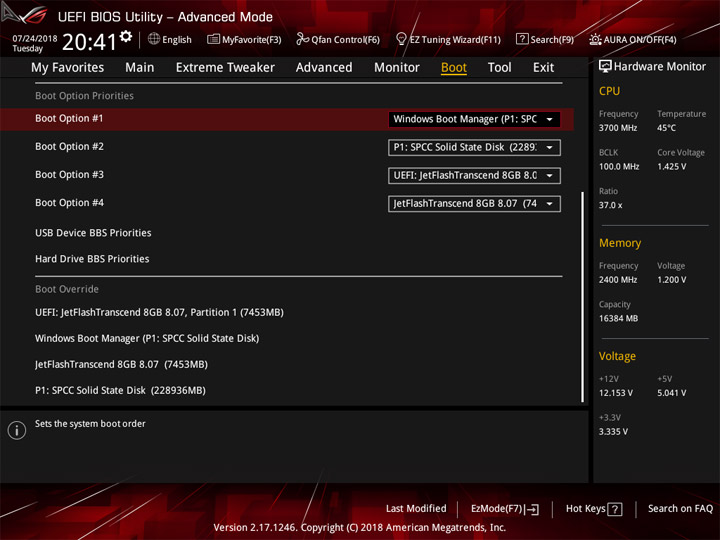Boot override JetFlashTranscend 8GB 8.07 (7453MB)
This screenshot has height=540, width=720.
121,365
